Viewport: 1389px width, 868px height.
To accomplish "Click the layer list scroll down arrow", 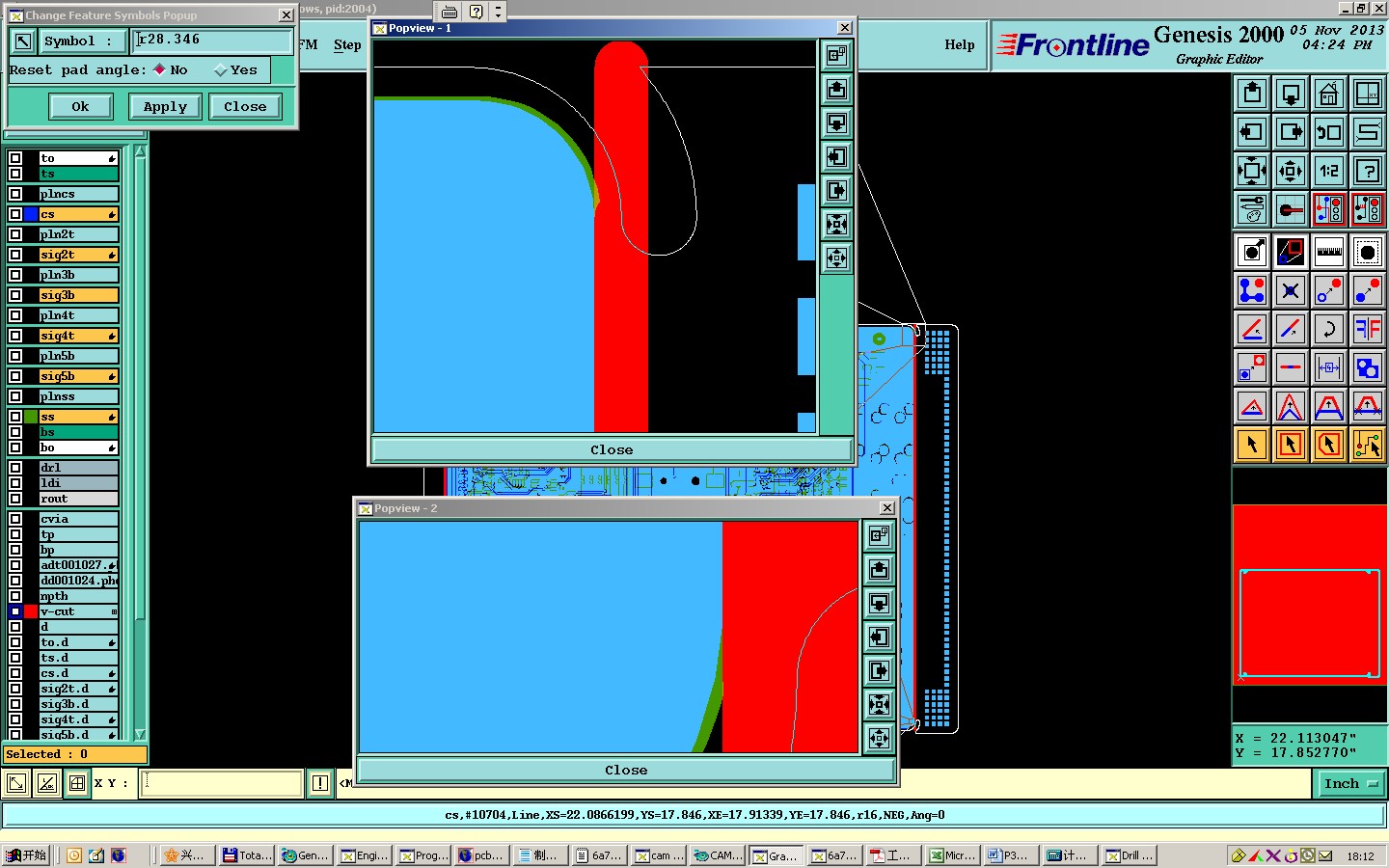I will click(x=141, y=734).
